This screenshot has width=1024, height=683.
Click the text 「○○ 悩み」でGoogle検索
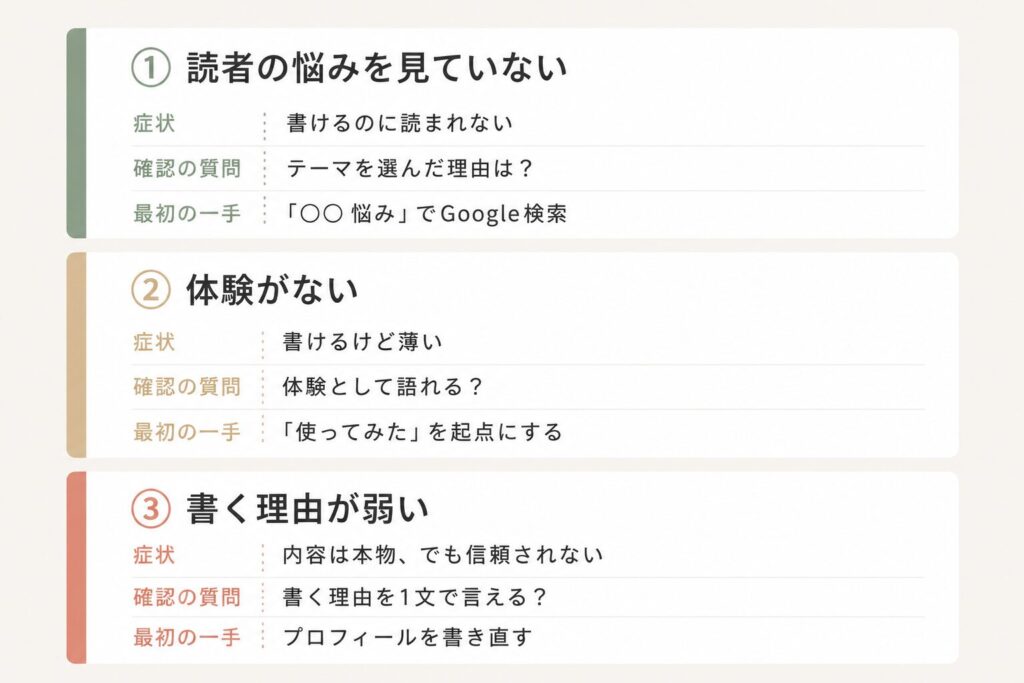point(424,214)
